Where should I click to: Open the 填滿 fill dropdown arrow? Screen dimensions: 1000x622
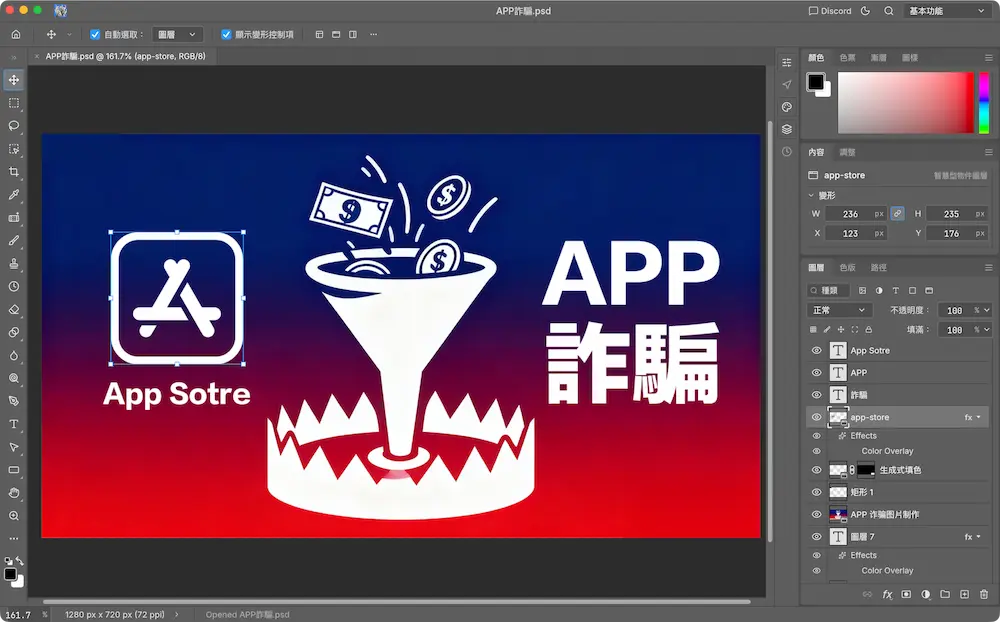pyautogui.click(x=987, y=330)
